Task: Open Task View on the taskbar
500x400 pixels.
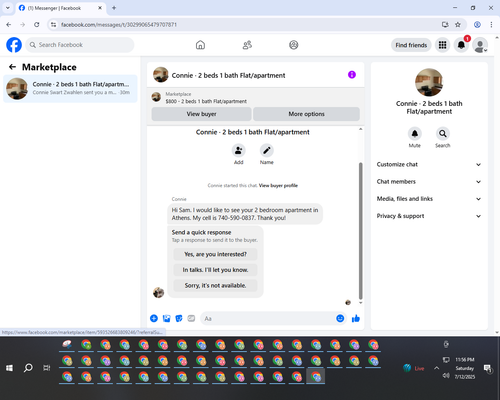Action: pyautogui.click(x=47, y=368)
